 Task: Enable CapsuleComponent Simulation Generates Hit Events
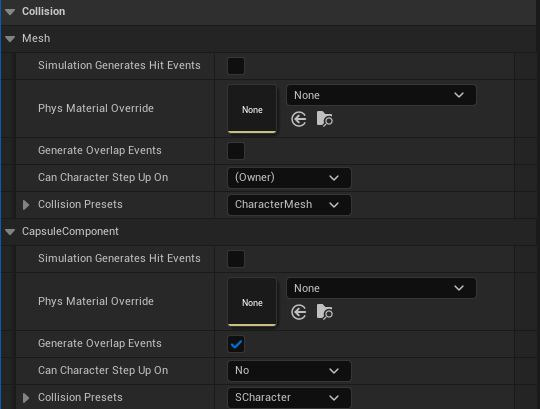(236, 259)
